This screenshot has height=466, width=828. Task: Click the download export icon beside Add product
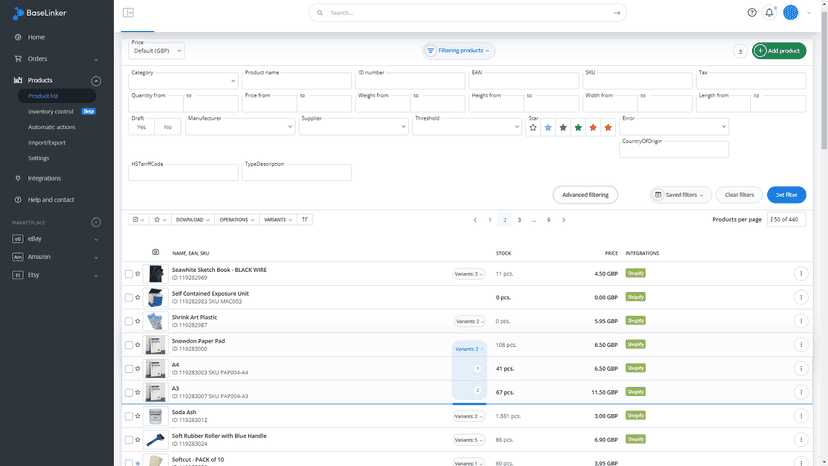[x=740, y=51]
